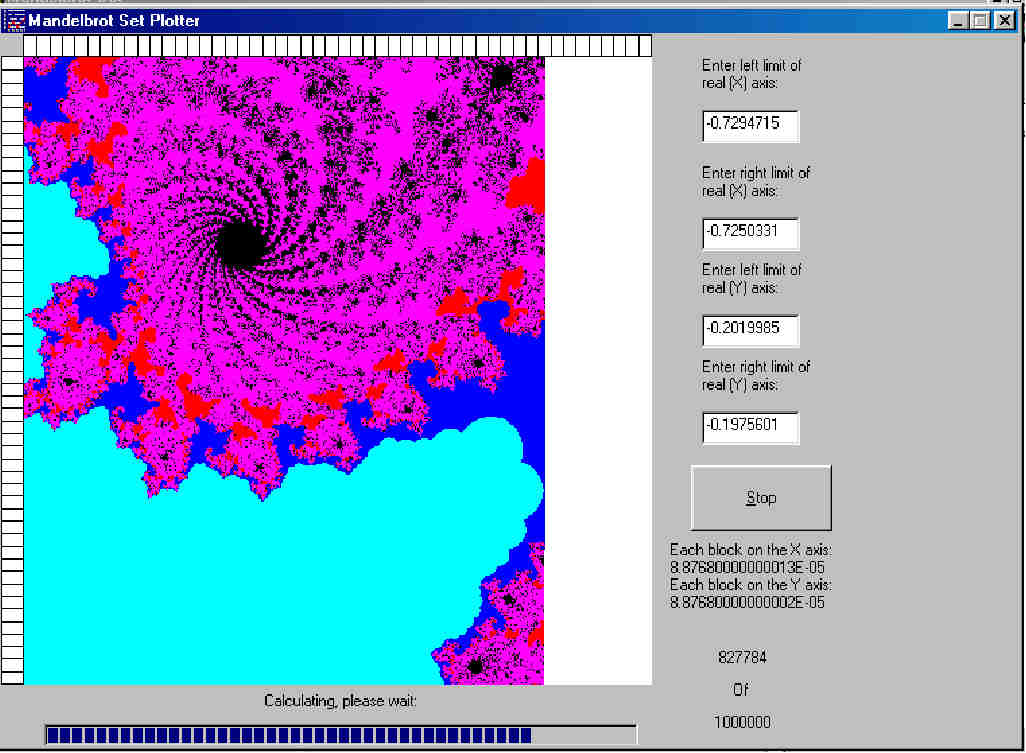Focus the left Y axis limit field

coord(750,331)
